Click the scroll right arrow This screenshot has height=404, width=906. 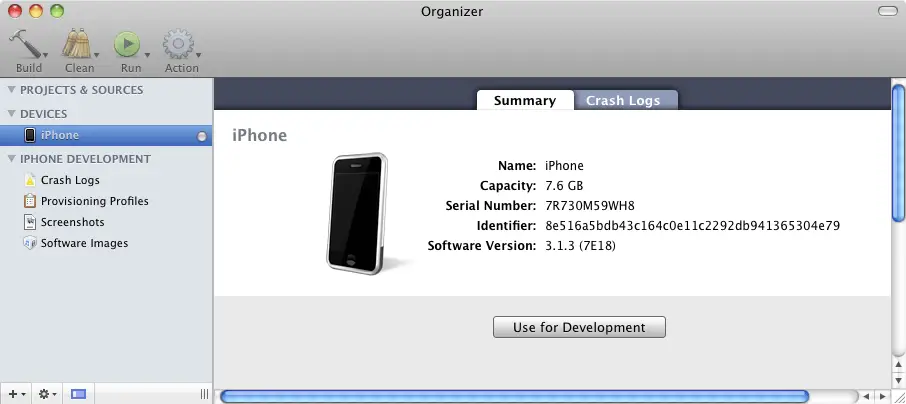coord(882,396)
